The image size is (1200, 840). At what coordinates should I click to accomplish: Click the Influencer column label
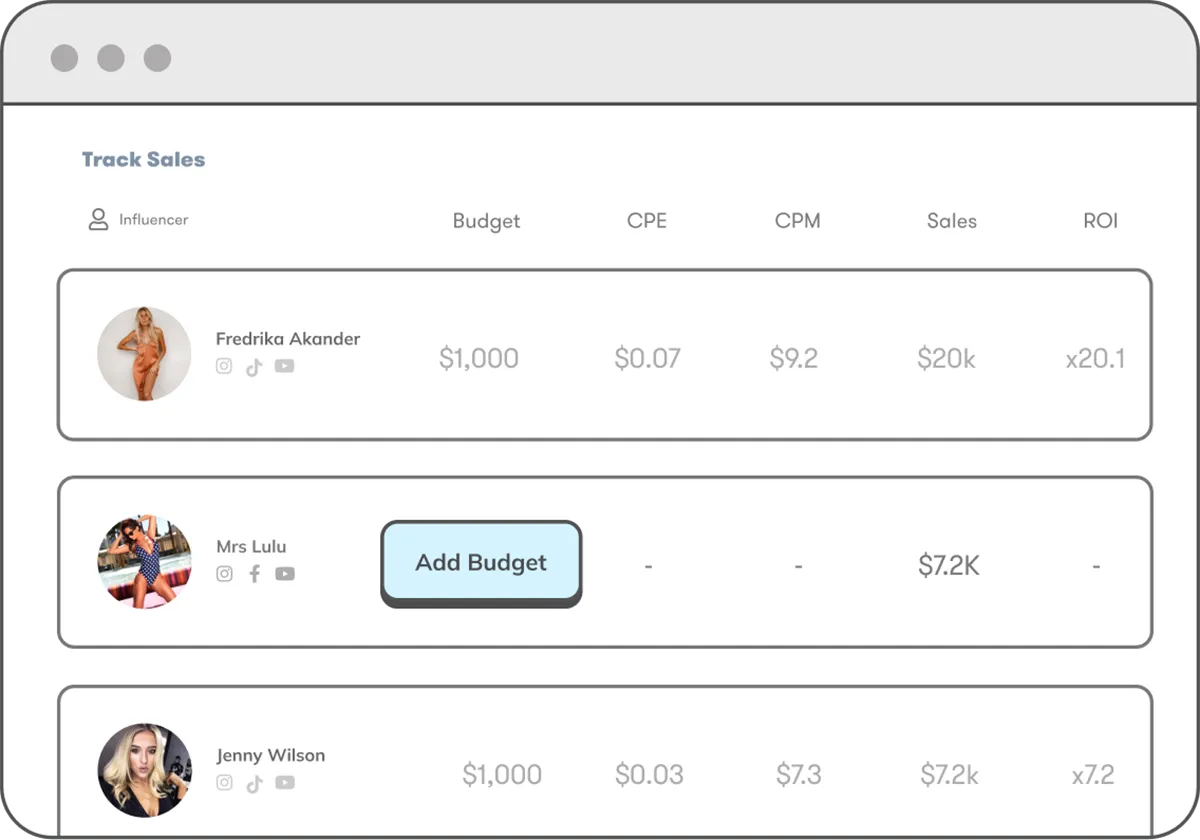153,220
